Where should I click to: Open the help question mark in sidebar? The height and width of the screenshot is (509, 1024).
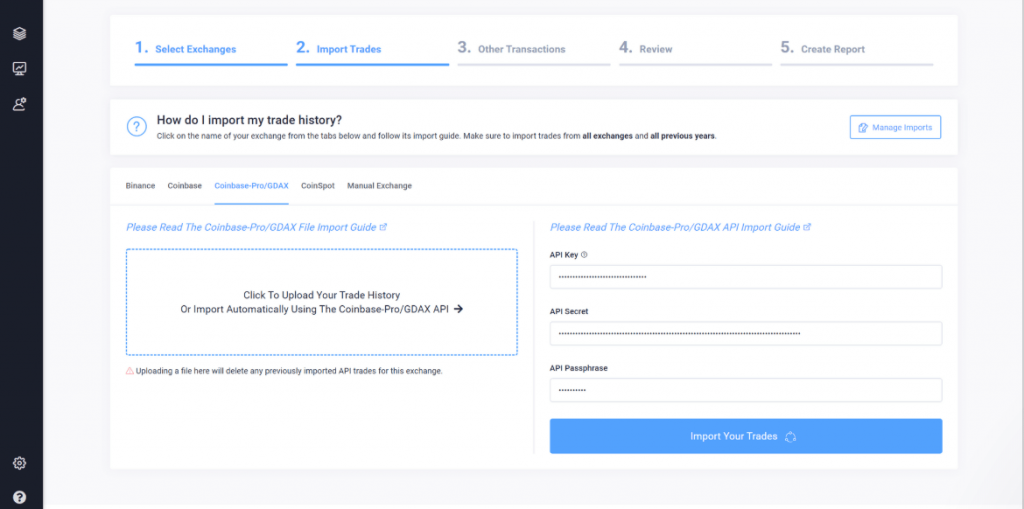coord(20,497)
